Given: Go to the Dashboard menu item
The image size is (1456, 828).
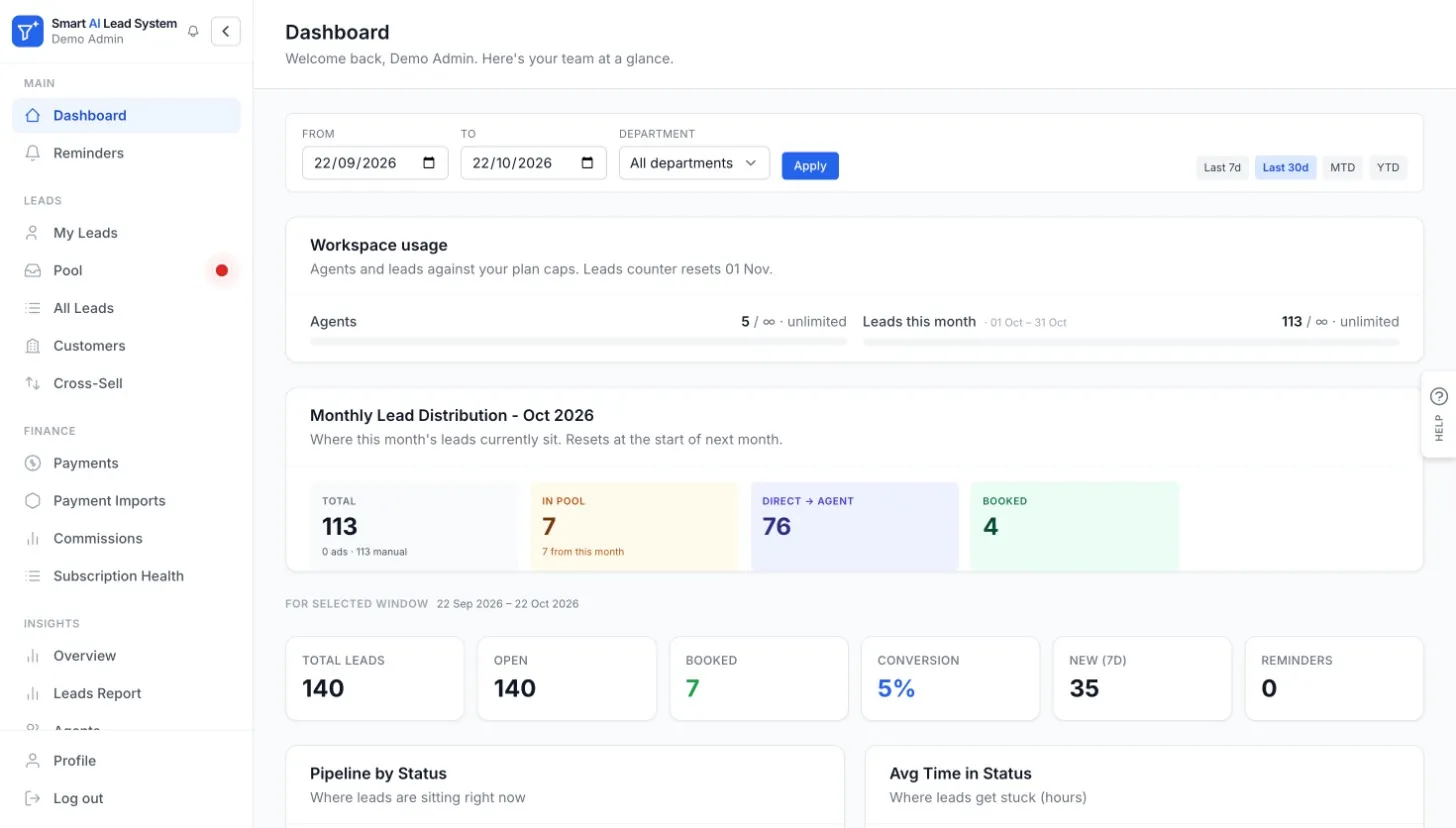Looking at the screenshot, I should pyautogui.click(x=126, y=115).
